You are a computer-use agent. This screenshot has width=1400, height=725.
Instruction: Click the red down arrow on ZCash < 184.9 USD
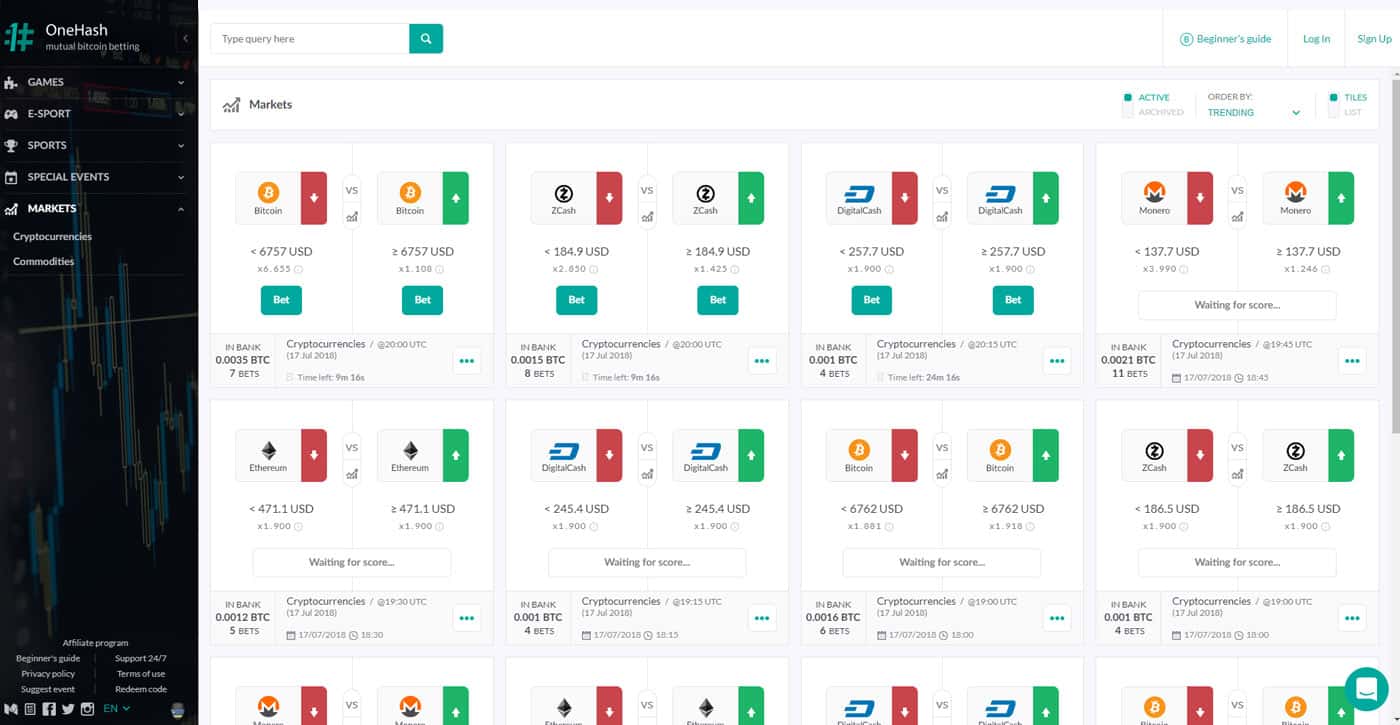point(609,198)
